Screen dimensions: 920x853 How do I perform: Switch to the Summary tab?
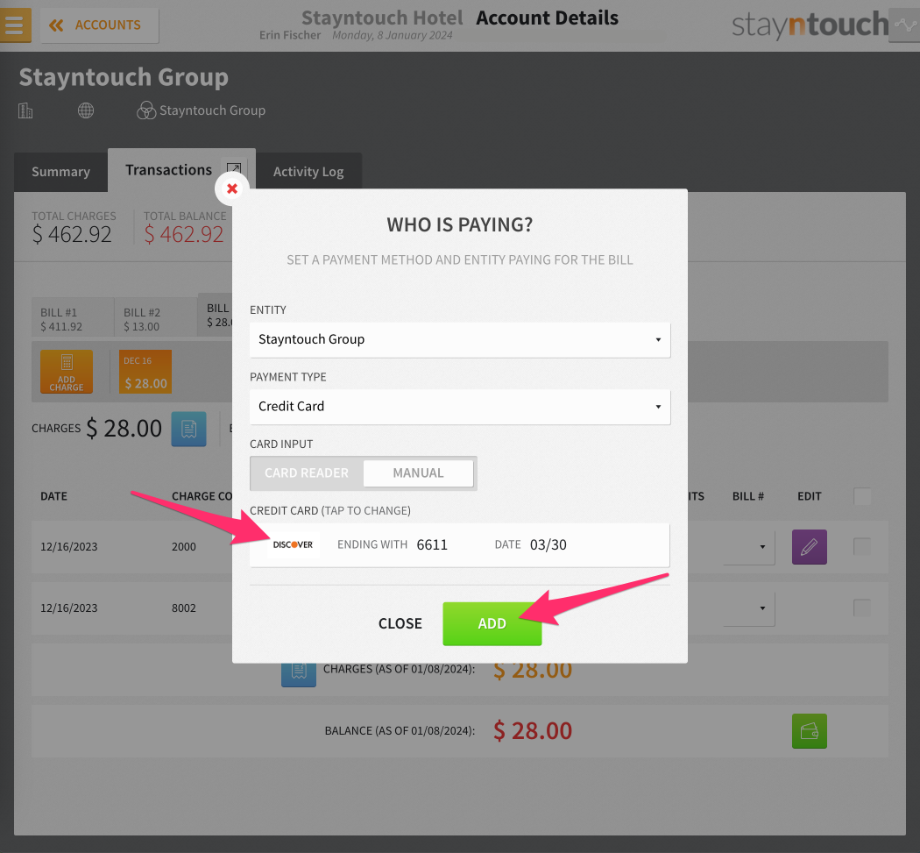pyautogui.click(x=61, y=171)
